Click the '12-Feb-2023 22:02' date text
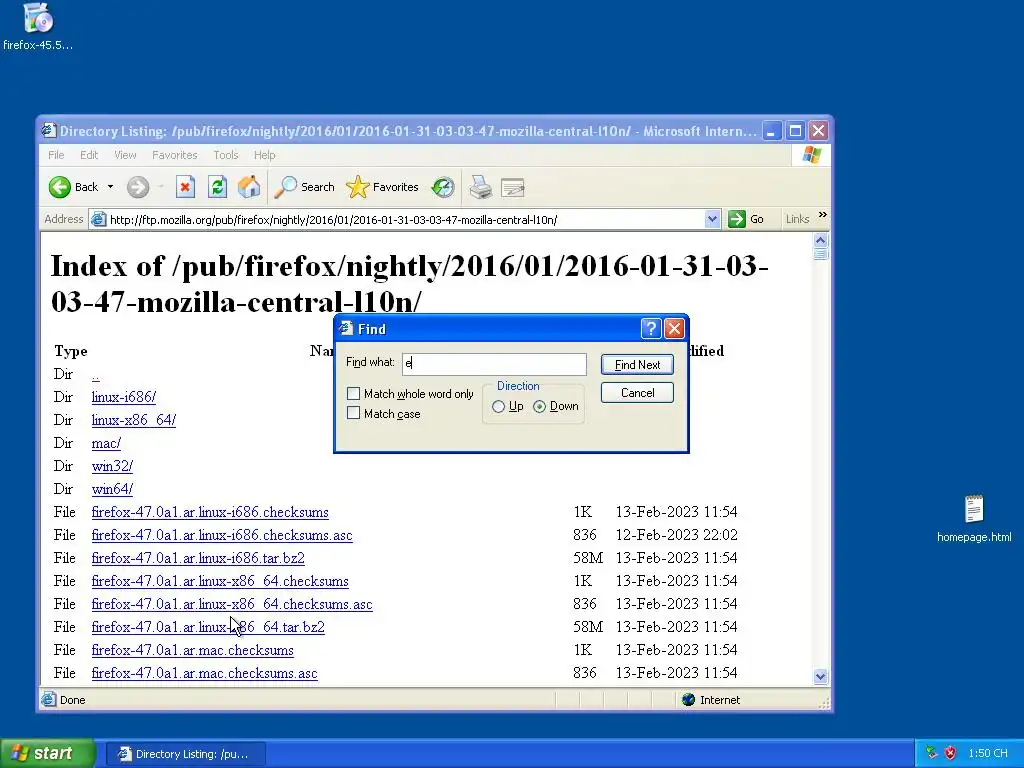This screenshot has width=1024, height=768. [x=677, y=536]
